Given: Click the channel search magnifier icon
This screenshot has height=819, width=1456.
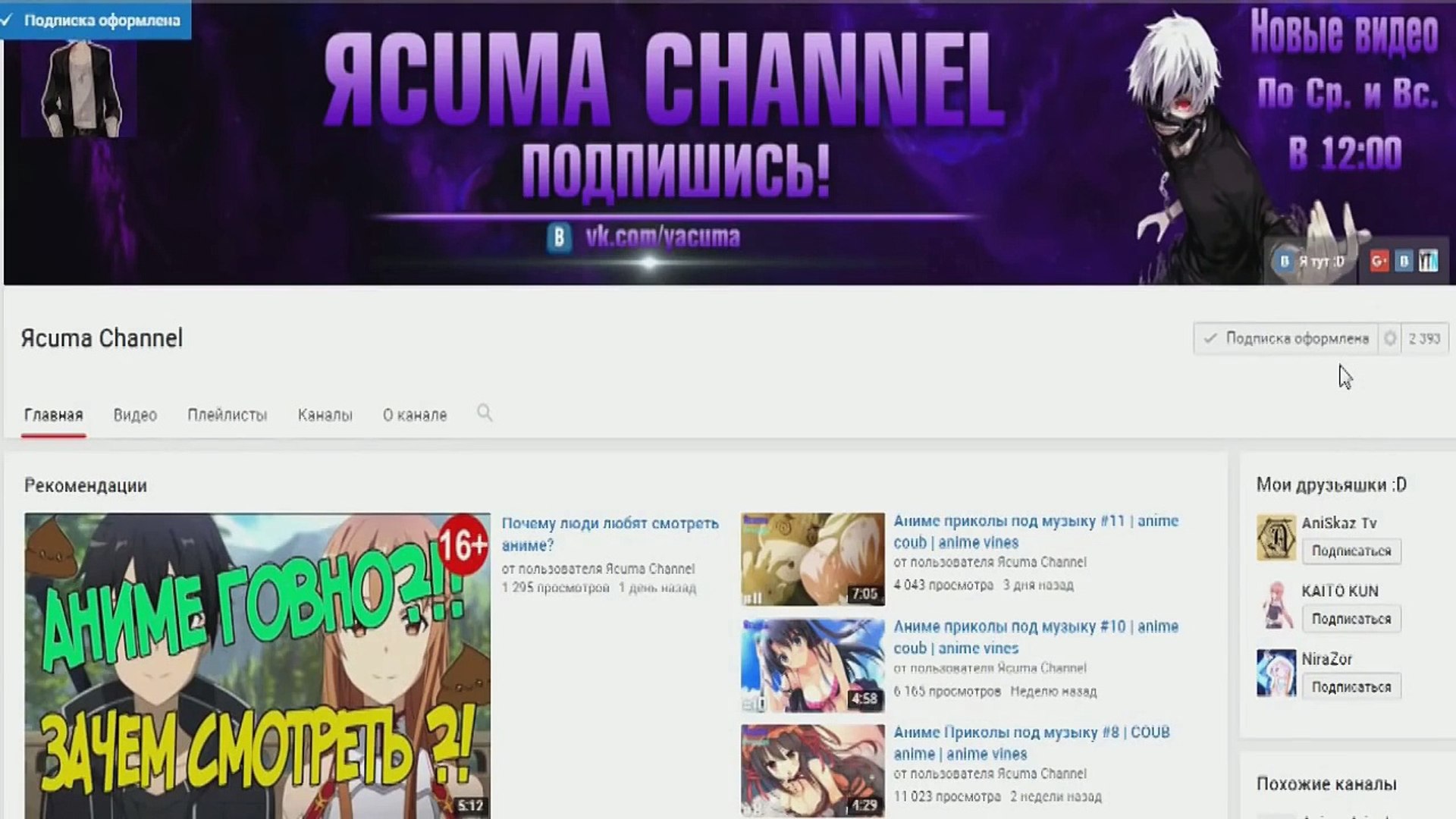Looking at the screenshot, I should pos(485,413).
